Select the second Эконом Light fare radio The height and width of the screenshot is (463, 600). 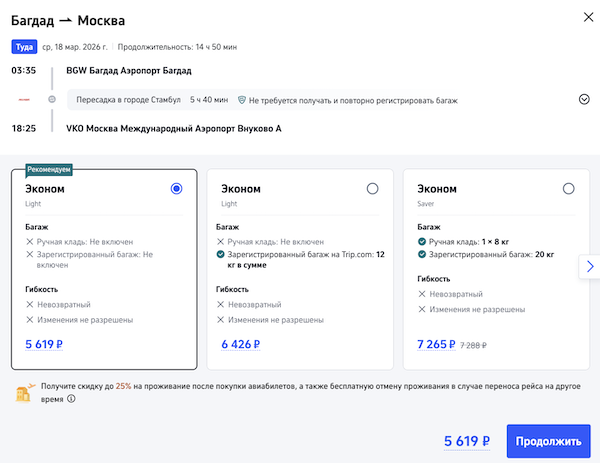tap(373, 188)
